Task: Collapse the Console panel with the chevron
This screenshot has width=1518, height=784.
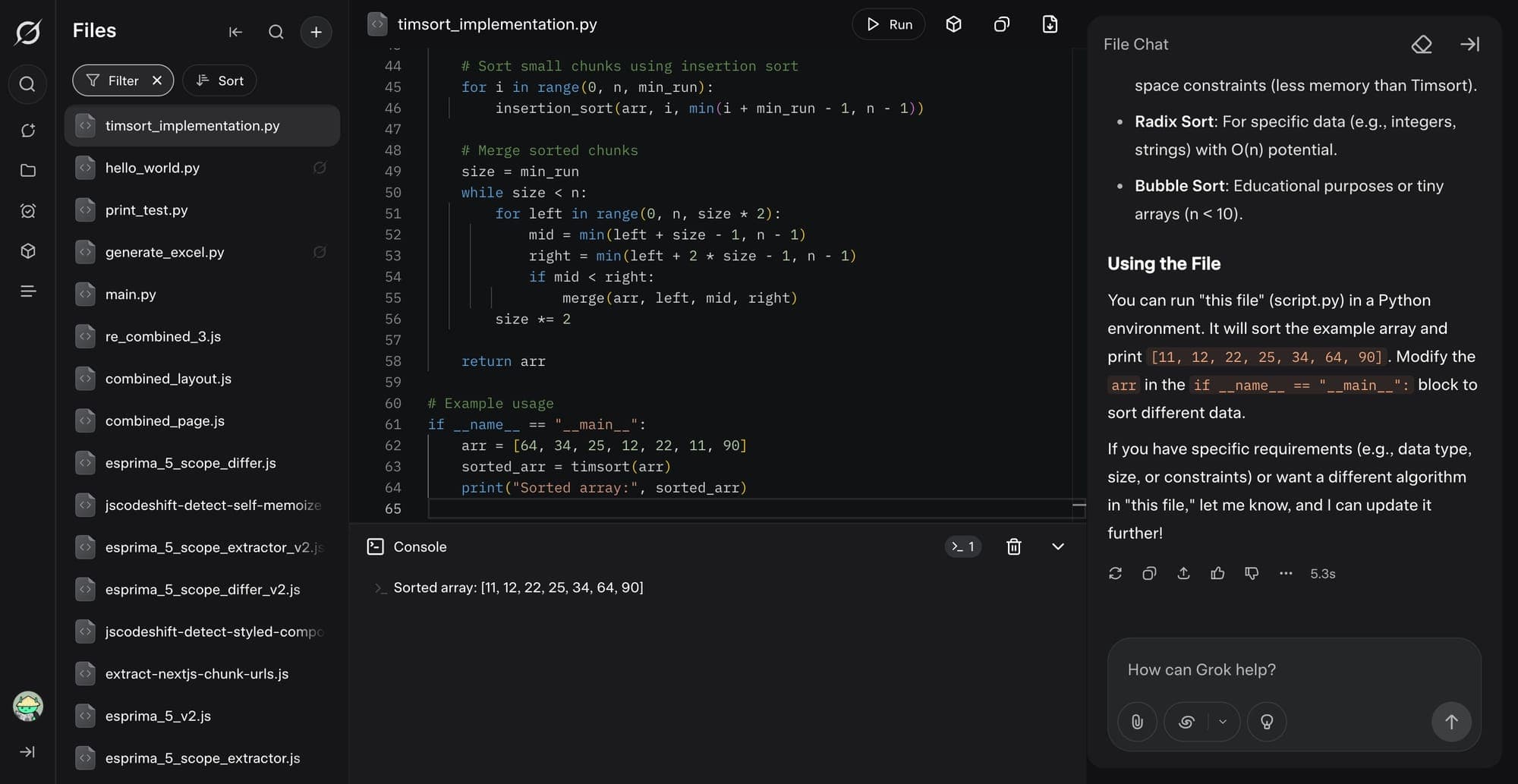Action: click(x=1057, y=546)
